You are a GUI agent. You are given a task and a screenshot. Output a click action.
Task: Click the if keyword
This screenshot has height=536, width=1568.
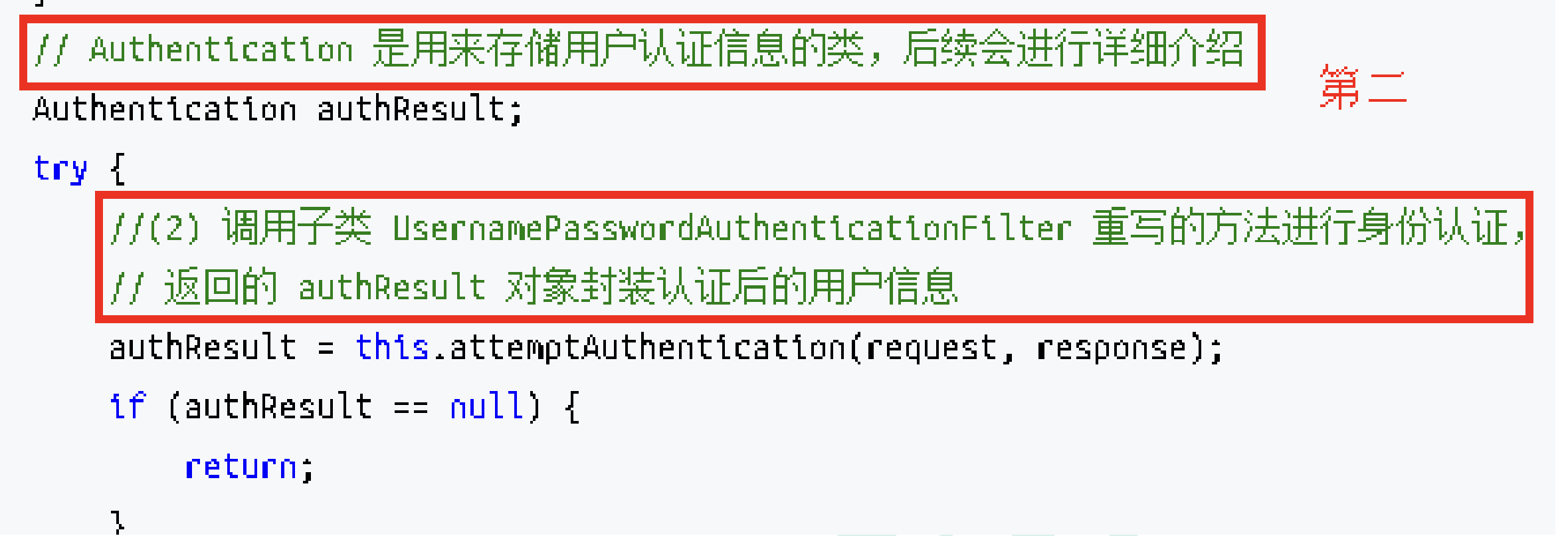[128, 406]
